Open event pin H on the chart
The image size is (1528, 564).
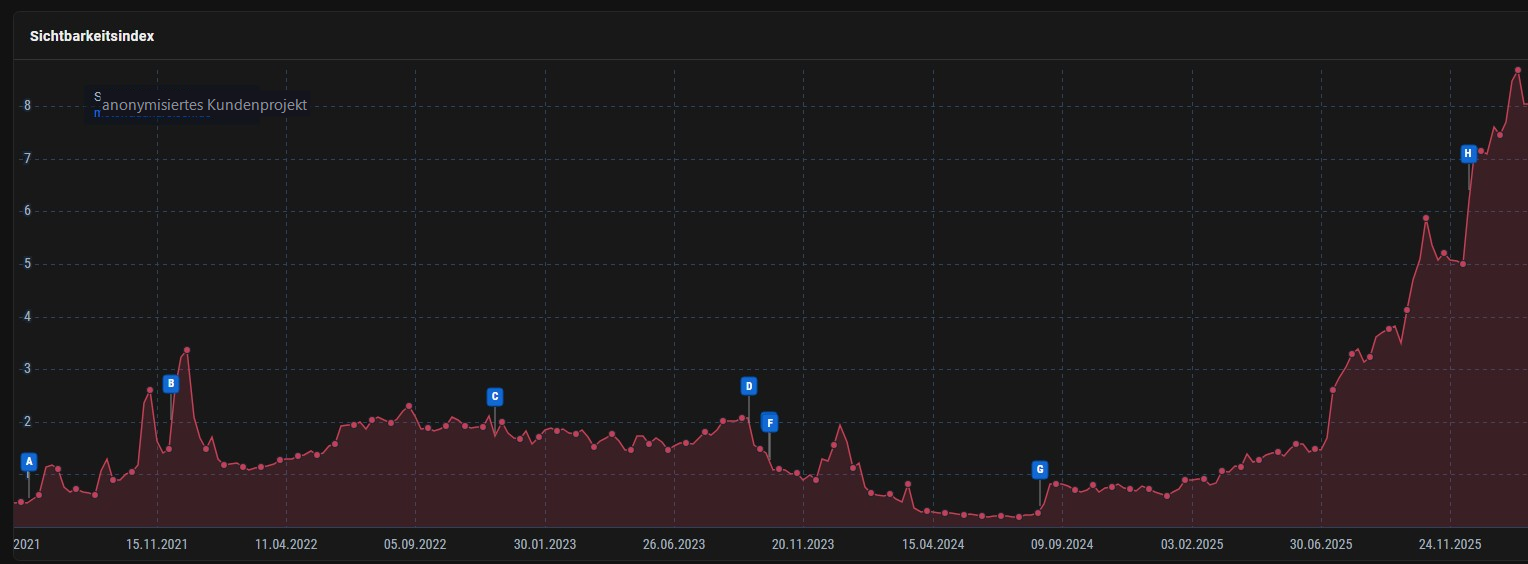point(1468,154)
